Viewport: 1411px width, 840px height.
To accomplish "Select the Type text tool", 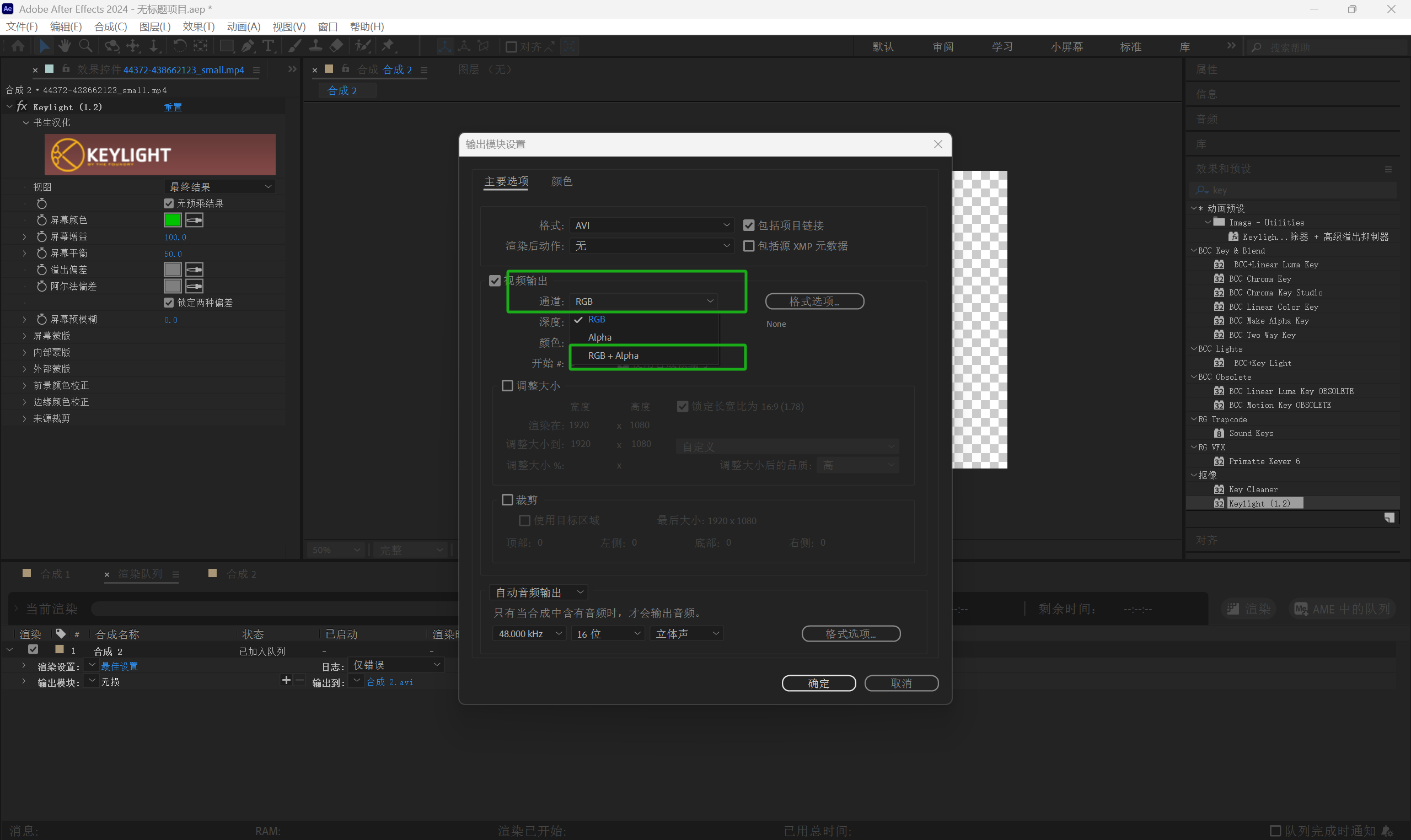I will pos(269,46).
